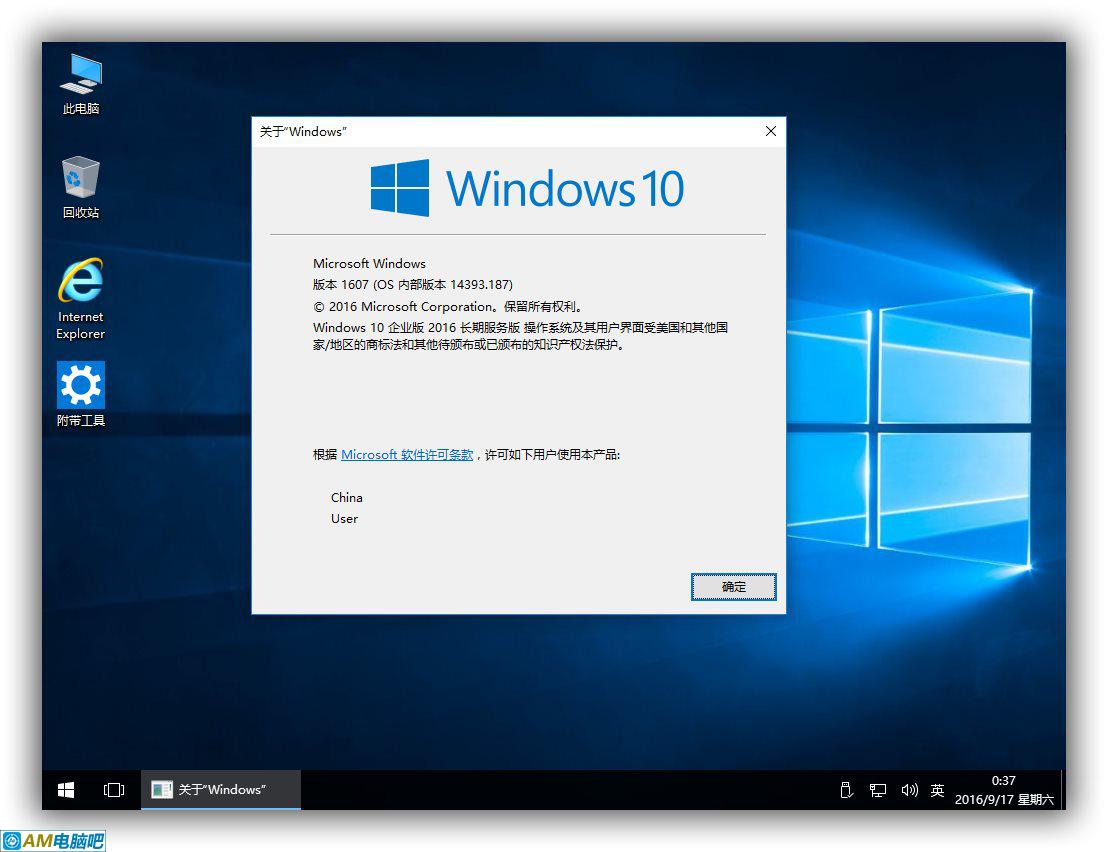Click the show desktop strip at taskbar end

coord(1063,790)
